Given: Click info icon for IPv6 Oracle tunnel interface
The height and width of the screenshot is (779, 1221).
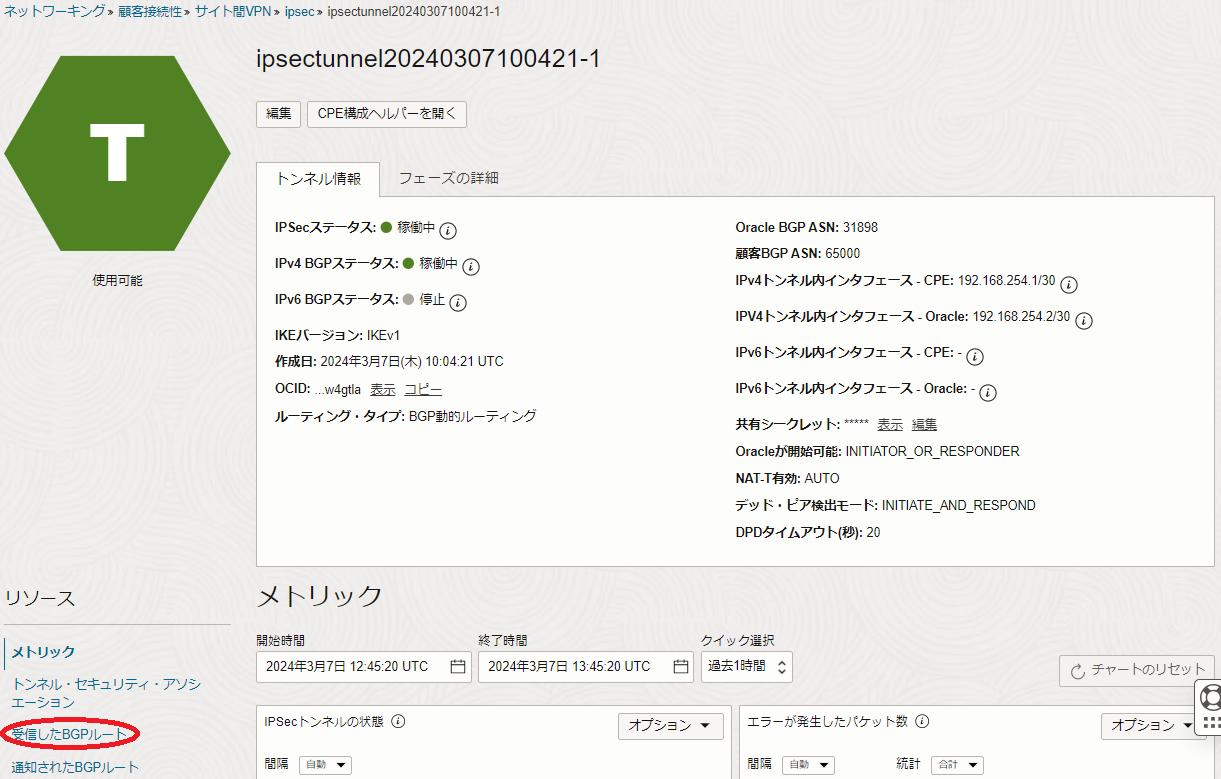Looking at the screenshot, I should pos(987,391).
